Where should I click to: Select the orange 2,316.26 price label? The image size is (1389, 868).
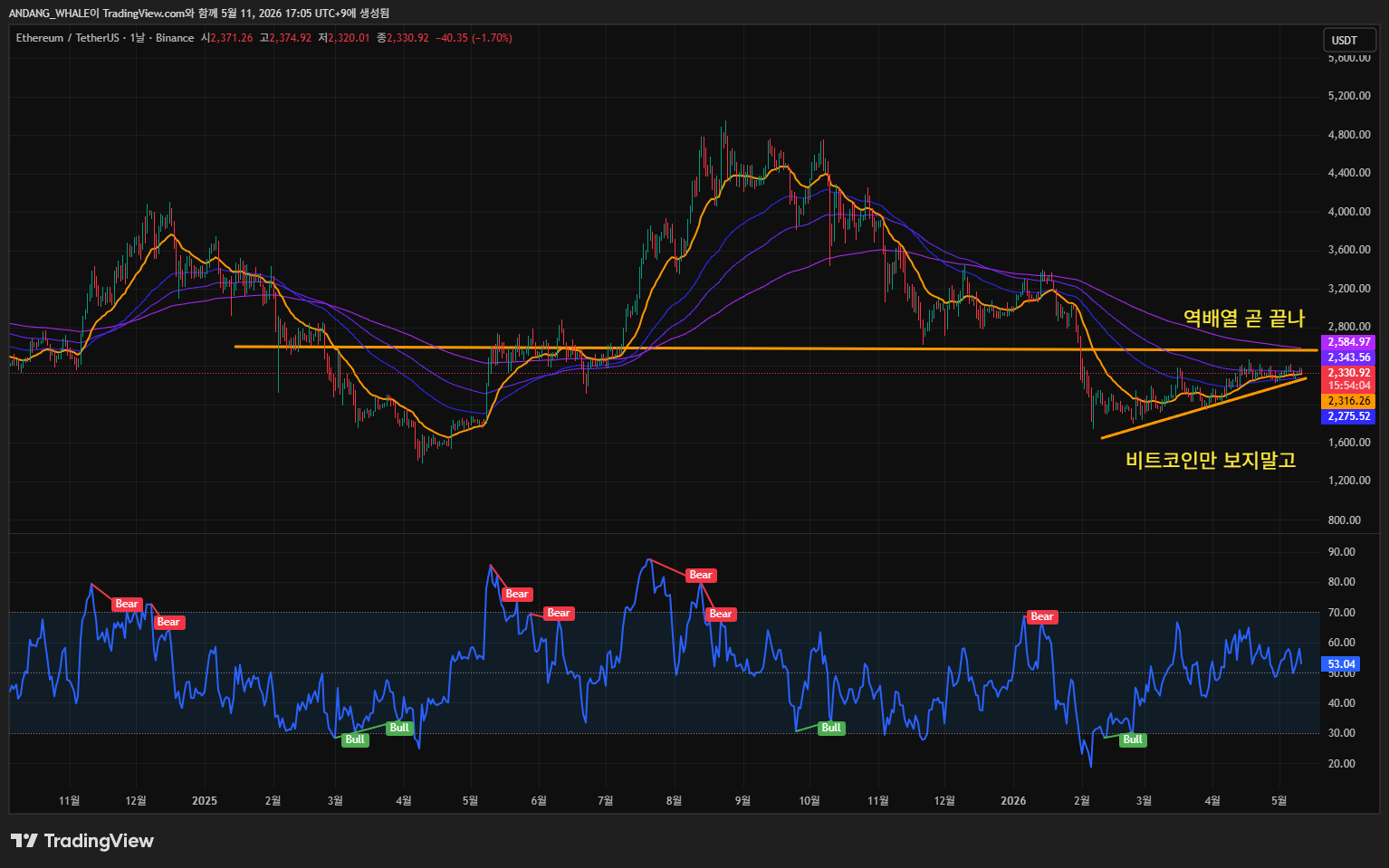pos(1349,401)
